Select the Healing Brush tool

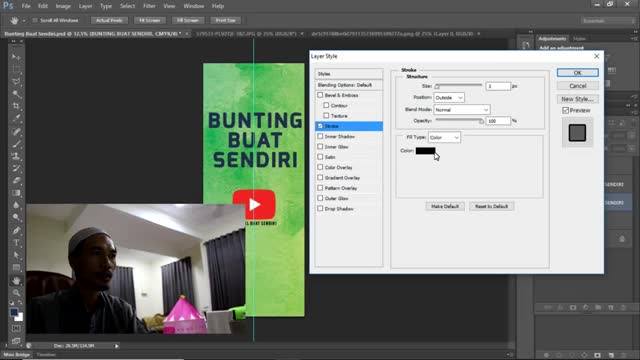16,131
